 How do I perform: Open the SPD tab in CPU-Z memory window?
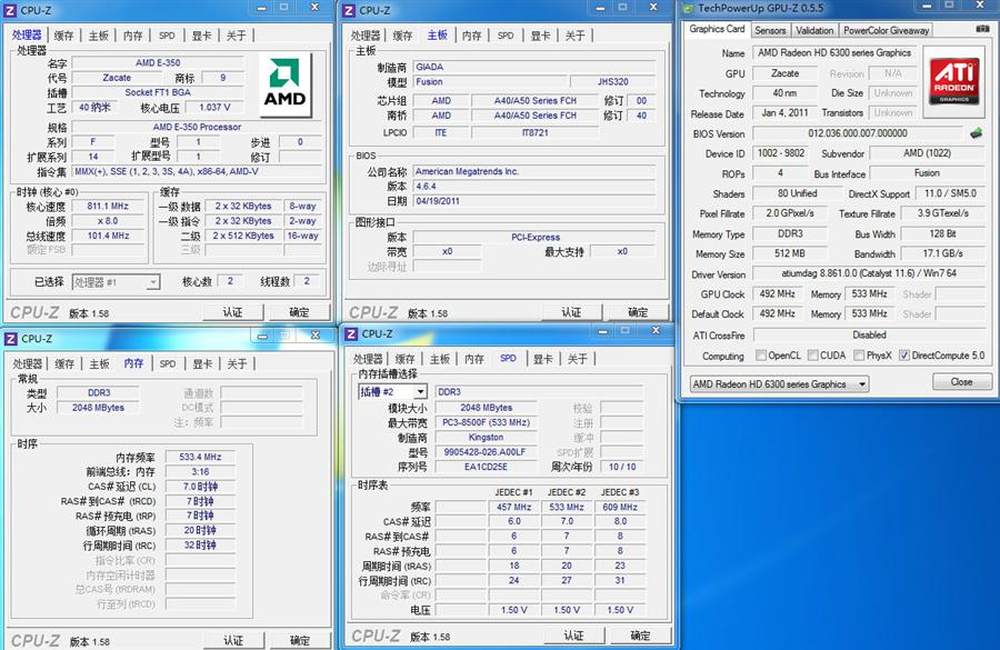point(168,364)
